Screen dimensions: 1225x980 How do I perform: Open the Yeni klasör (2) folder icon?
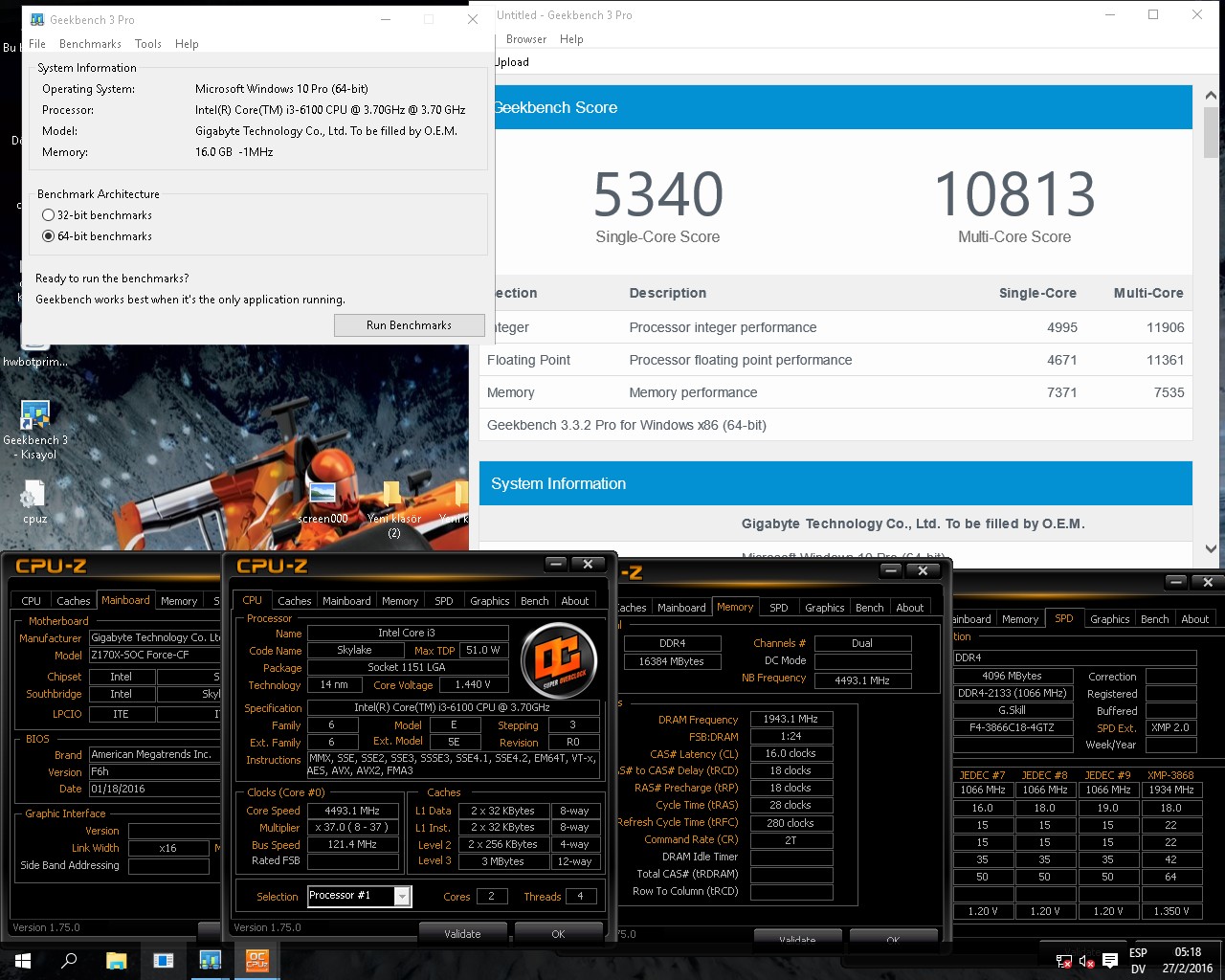click(x=393, y=509)
